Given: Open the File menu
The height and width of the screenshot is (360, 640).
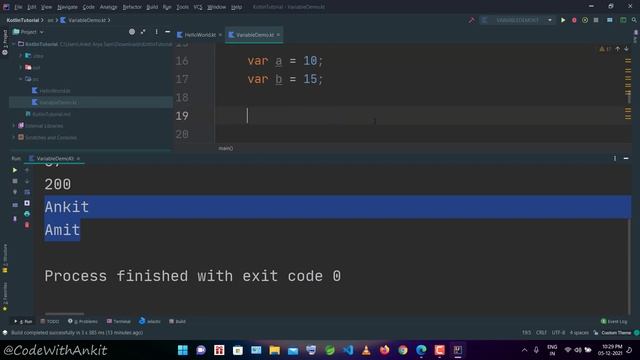Looking at the screenshot, I should coord(18,7).
